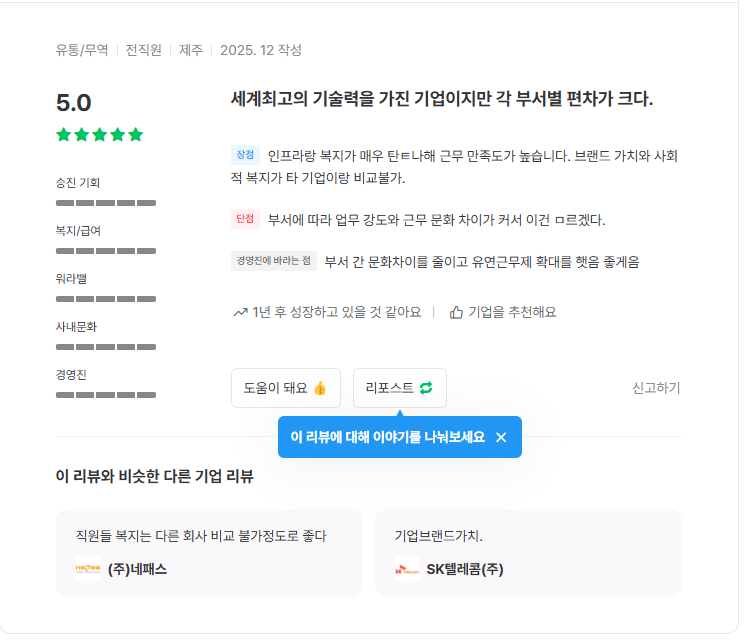Select the 기업브랜드가치 similar review text
The width and height of the screenshot is (744, 642).
[439, 536]
